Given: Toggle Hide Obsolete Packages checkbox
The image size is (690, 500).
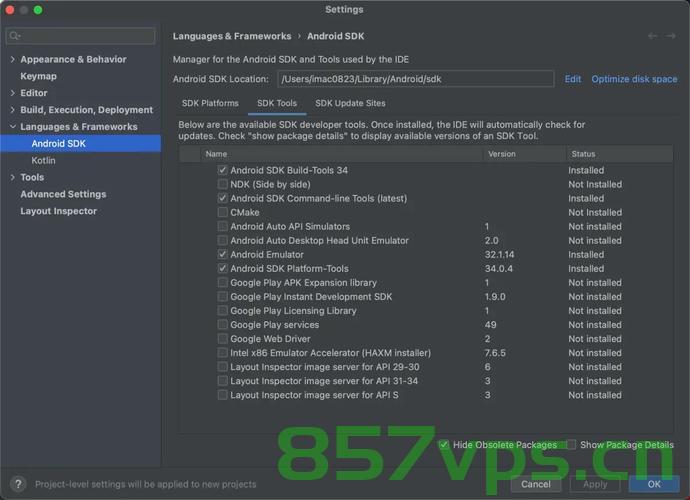Looking at the screenshot, I should (444, 445).
